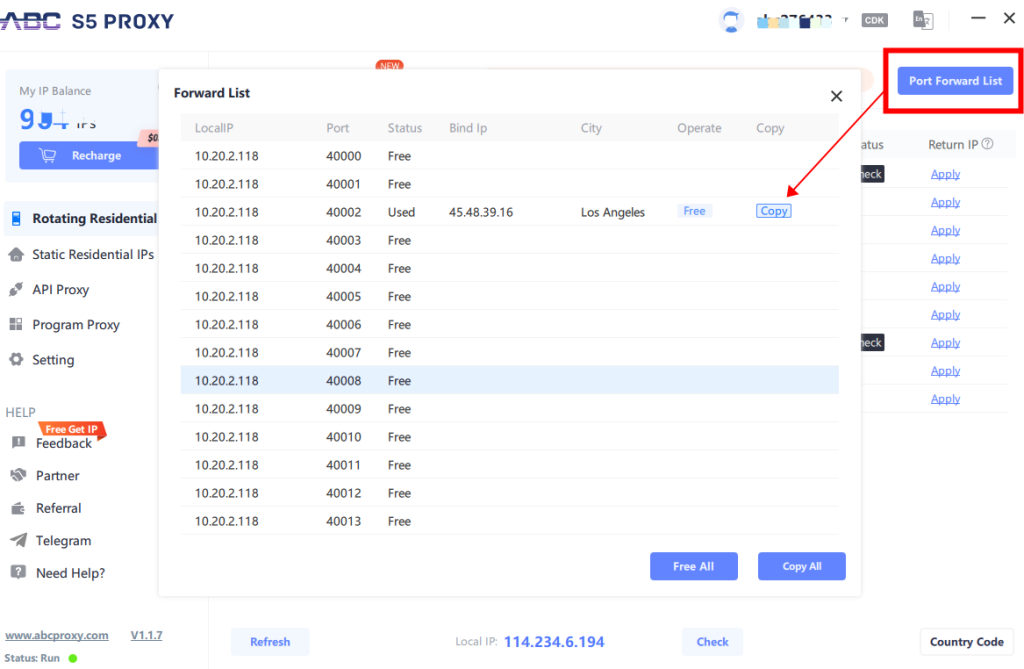Screen dimensions: 1024x669
Task: Click the Los Angeles city cell
Action: (x=613, y=212)
